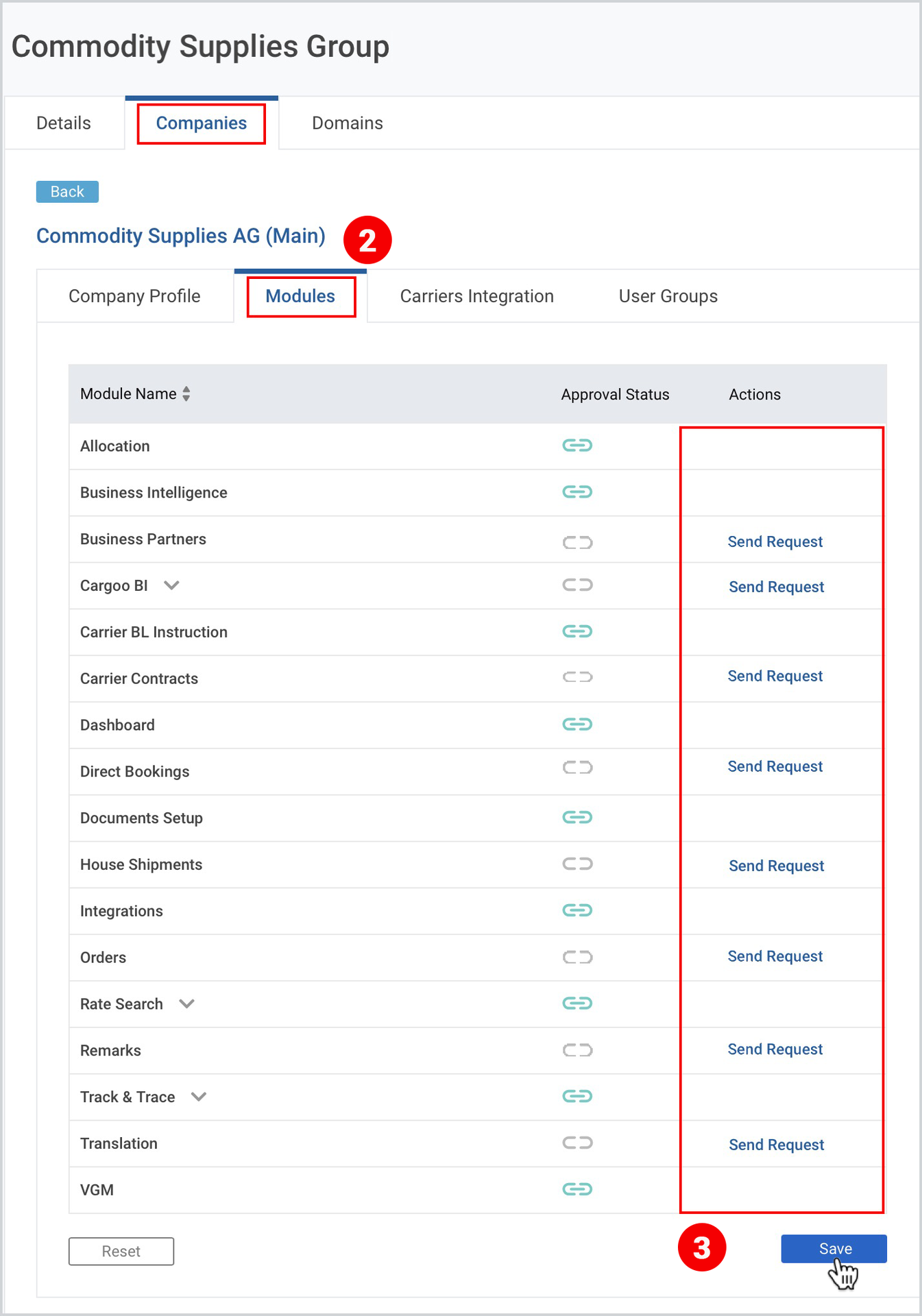Open the User Groups tab
The height and width of the screenshot is (1316, 922).
(668, 296)
